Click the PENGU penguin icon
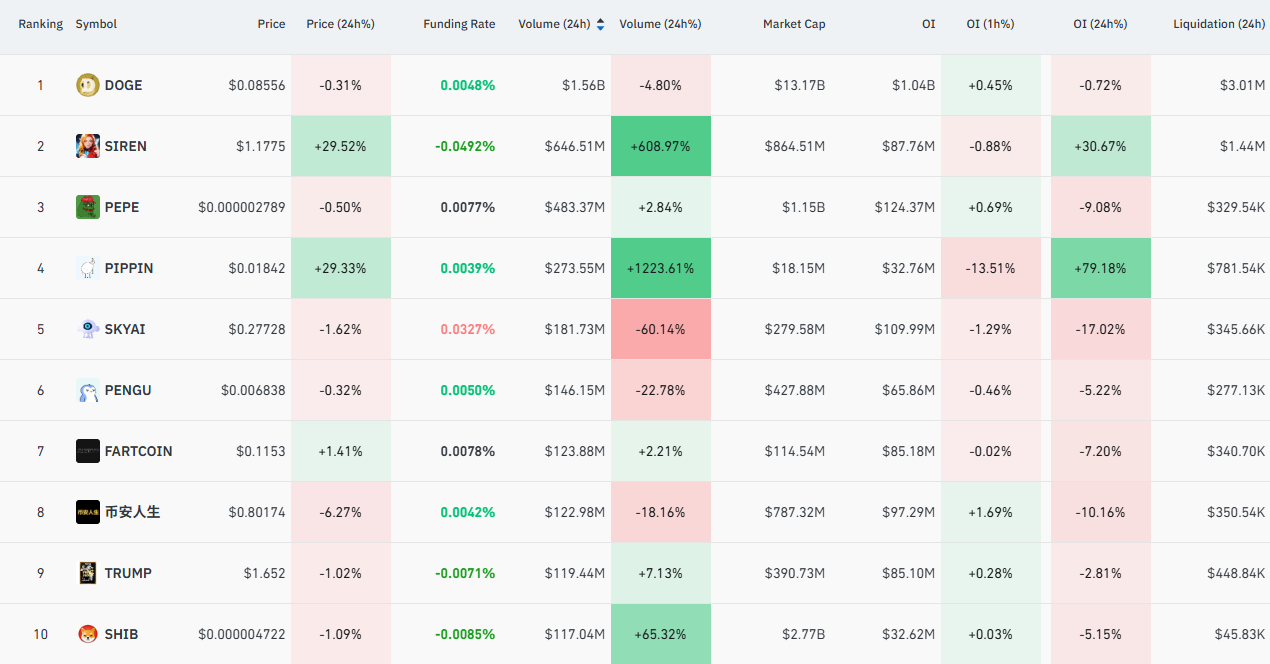Image resolution: width=1270 pixels, height=664 pixels. (x=88, y=390)
